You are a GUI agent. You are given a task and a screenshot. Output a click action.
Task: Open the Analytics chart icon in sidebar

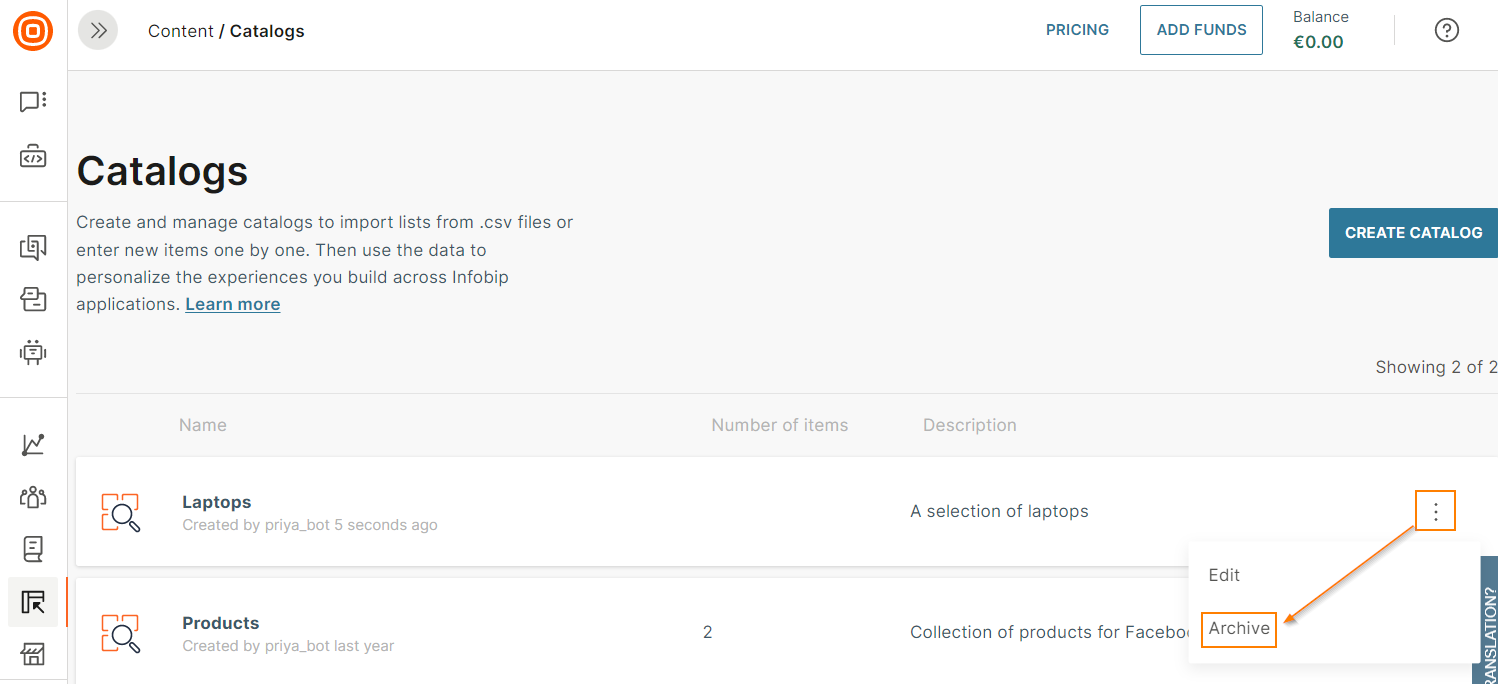[33, 444]
